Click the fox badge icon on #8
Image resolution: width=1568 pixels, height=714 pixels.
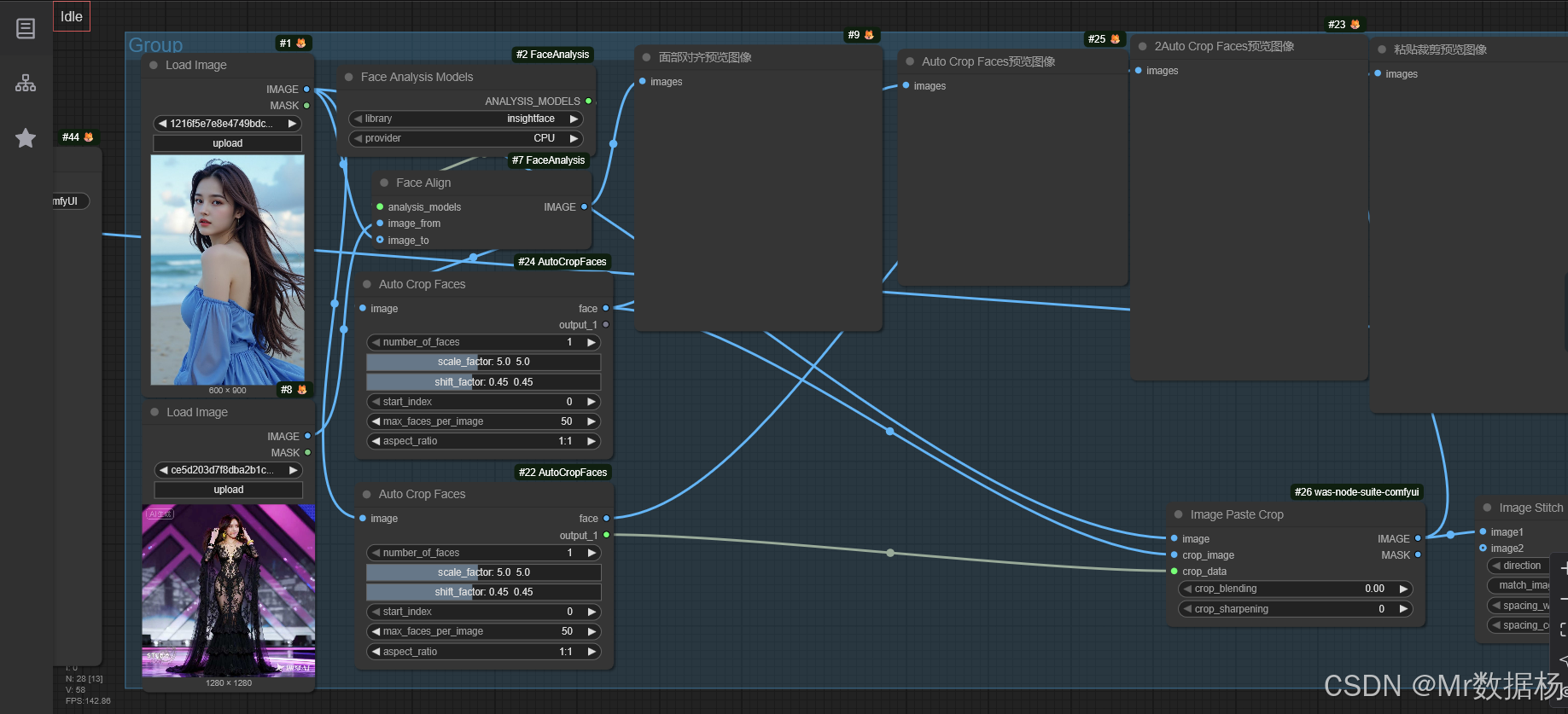click(x=301, y=389)
